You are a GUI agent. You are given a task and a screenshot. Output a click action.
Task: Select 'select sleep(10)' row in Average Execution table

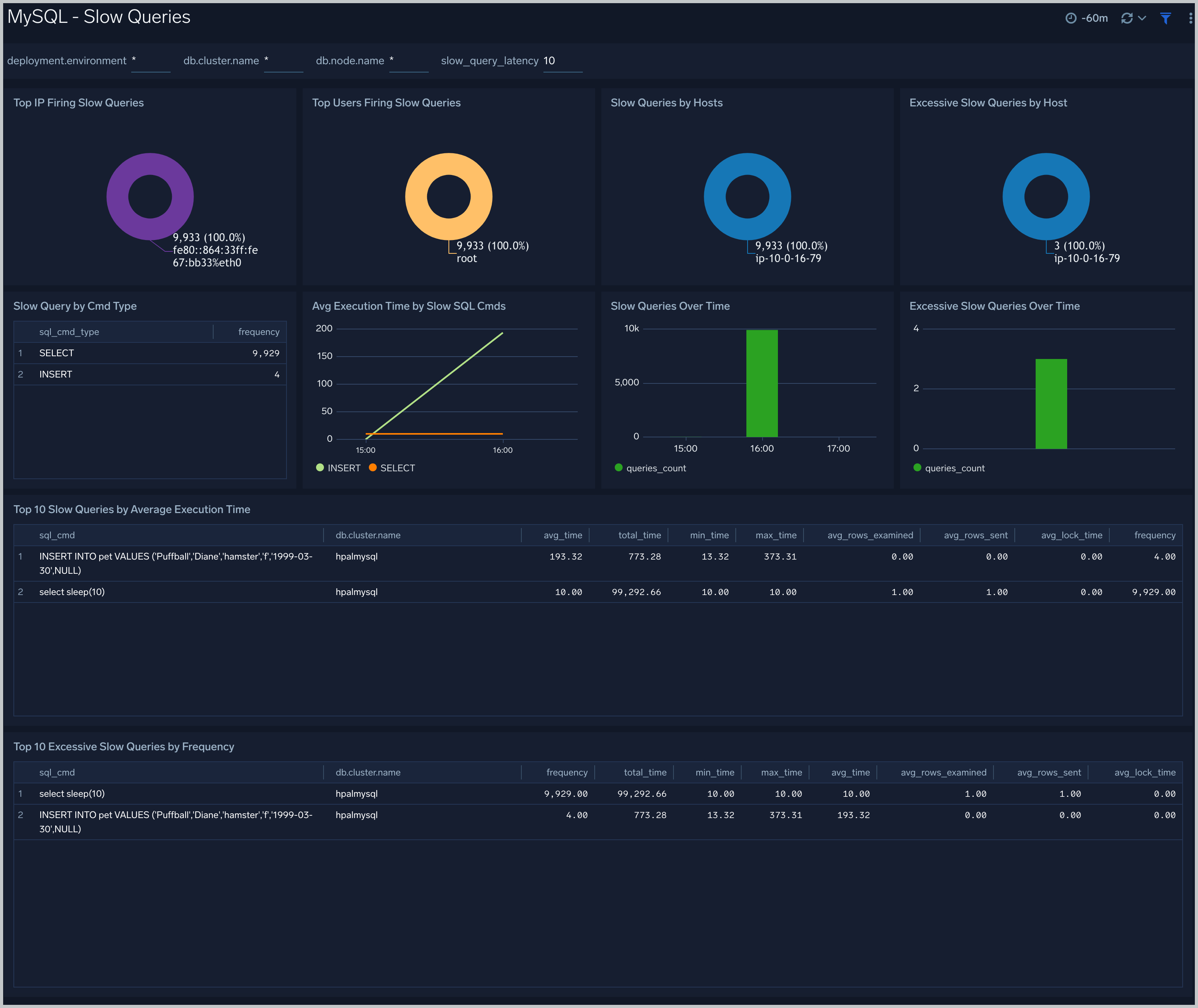[x=598, y=592]
